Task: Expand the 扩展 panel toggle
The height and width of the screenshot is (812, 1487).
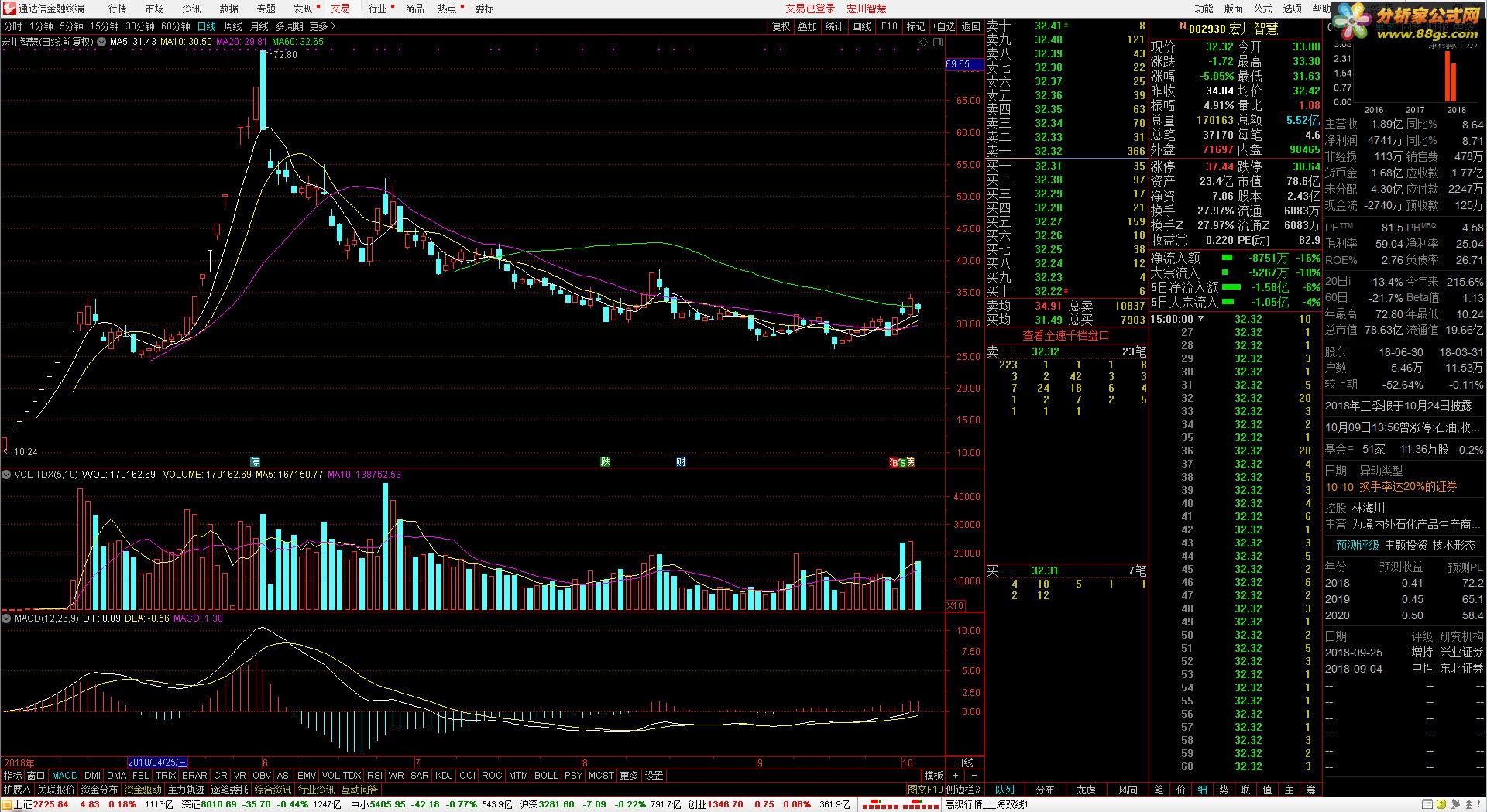Action: 17,790
